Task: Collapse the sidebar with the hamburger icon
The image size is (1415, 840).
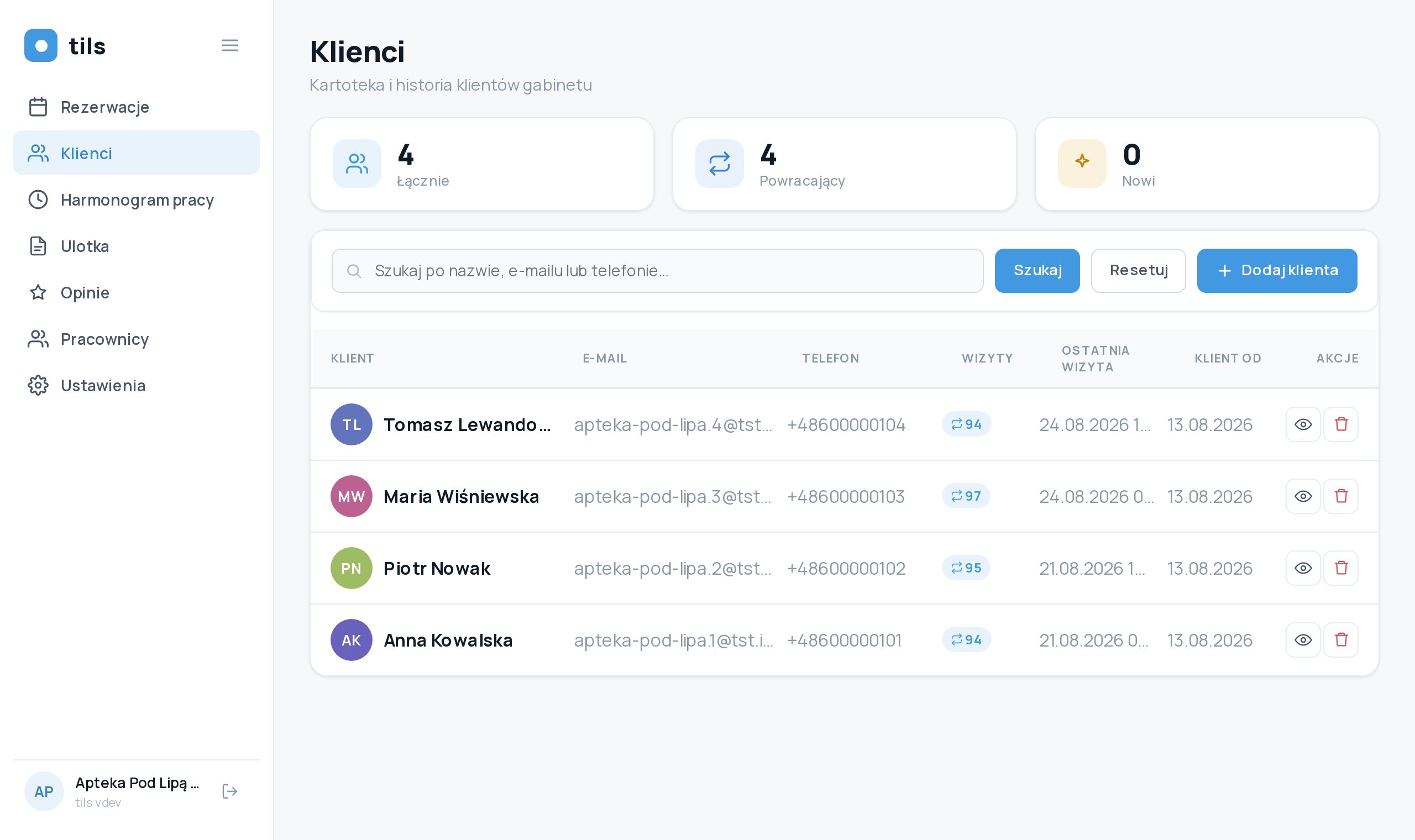Action: (229, 45)
